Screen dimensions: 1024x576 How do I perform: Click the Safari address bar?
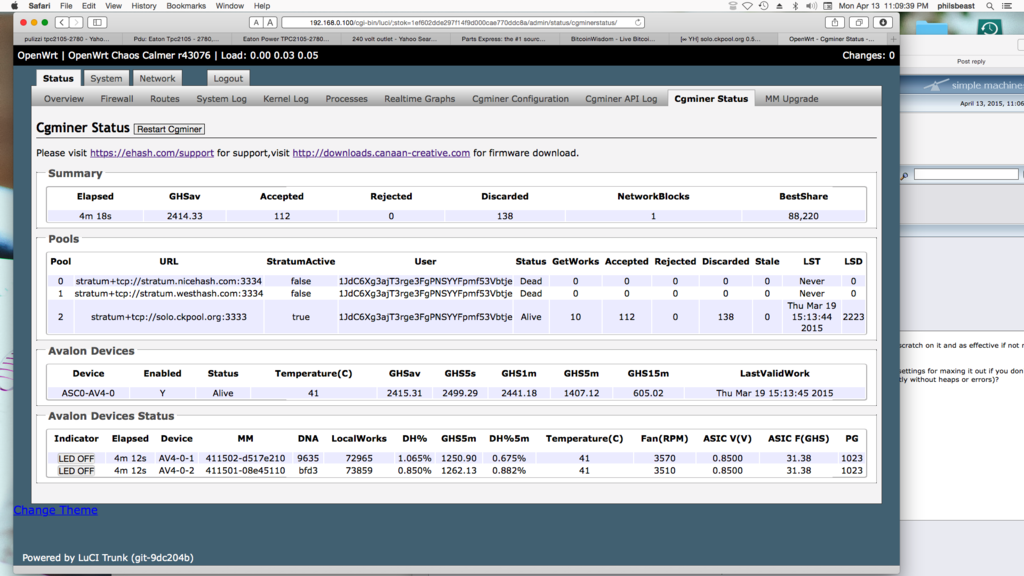(463, 22)
